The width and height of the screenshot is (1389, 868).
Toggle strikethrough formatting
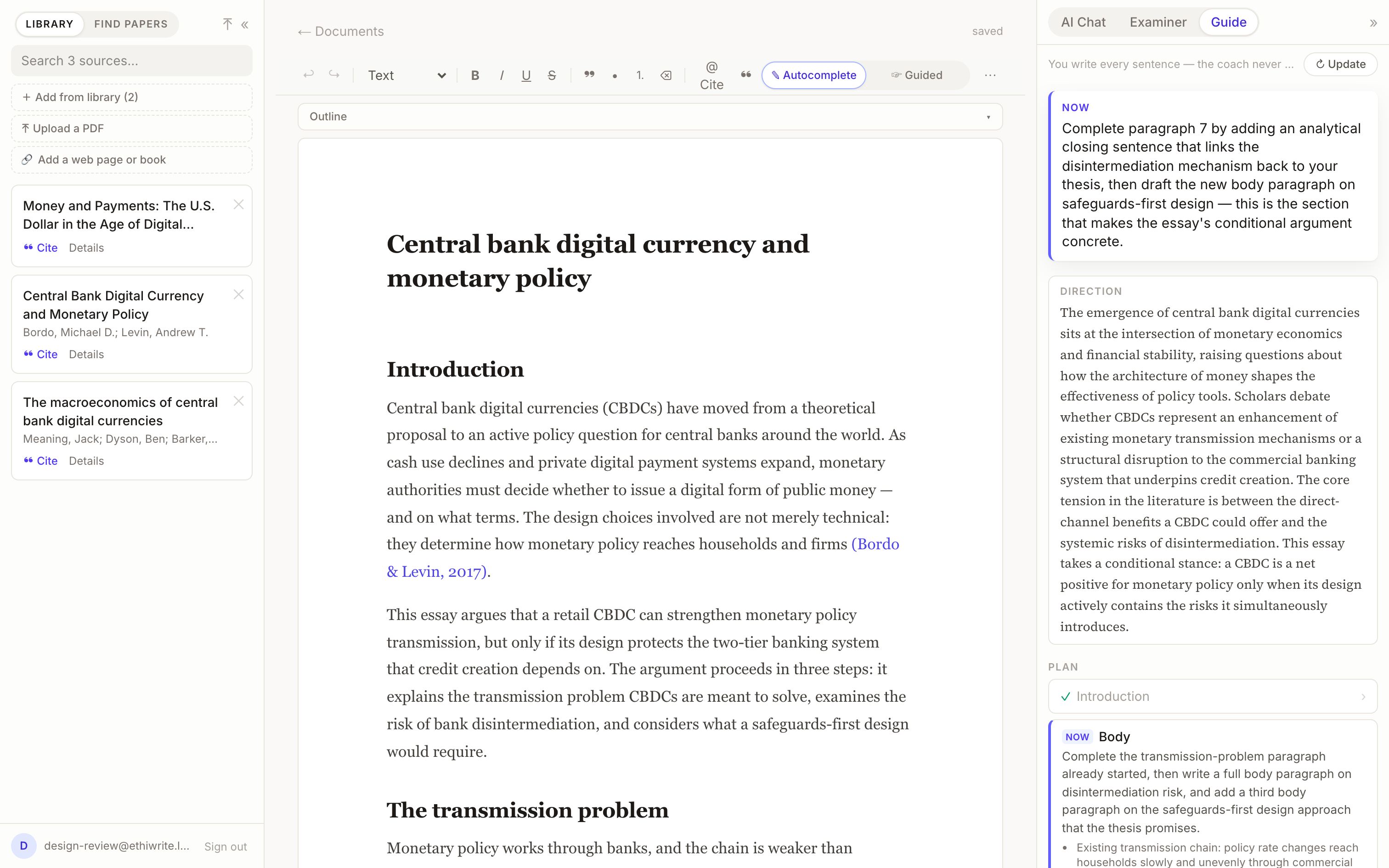(x=552, y=75)
